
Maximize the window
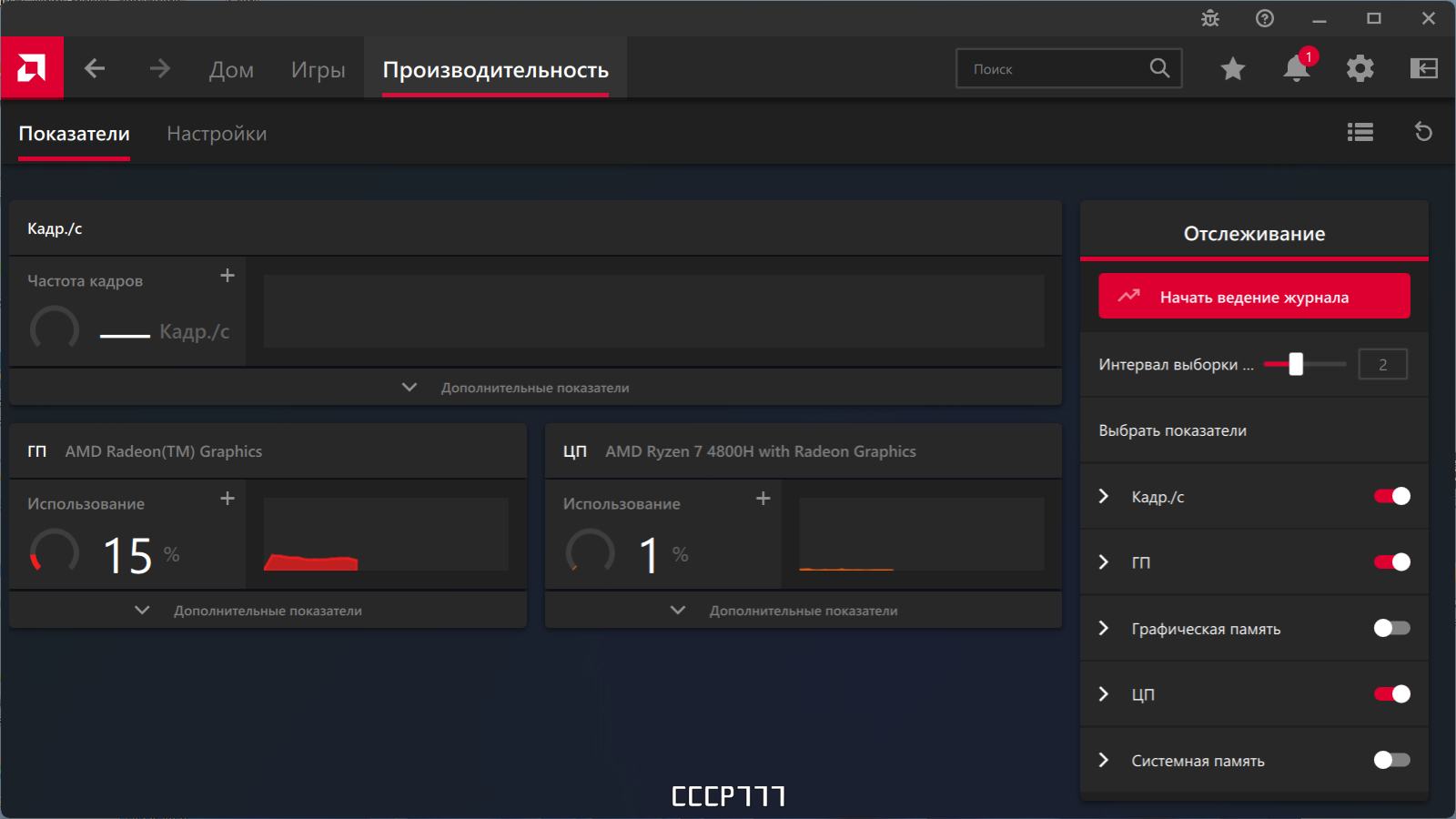(1374, 18)
